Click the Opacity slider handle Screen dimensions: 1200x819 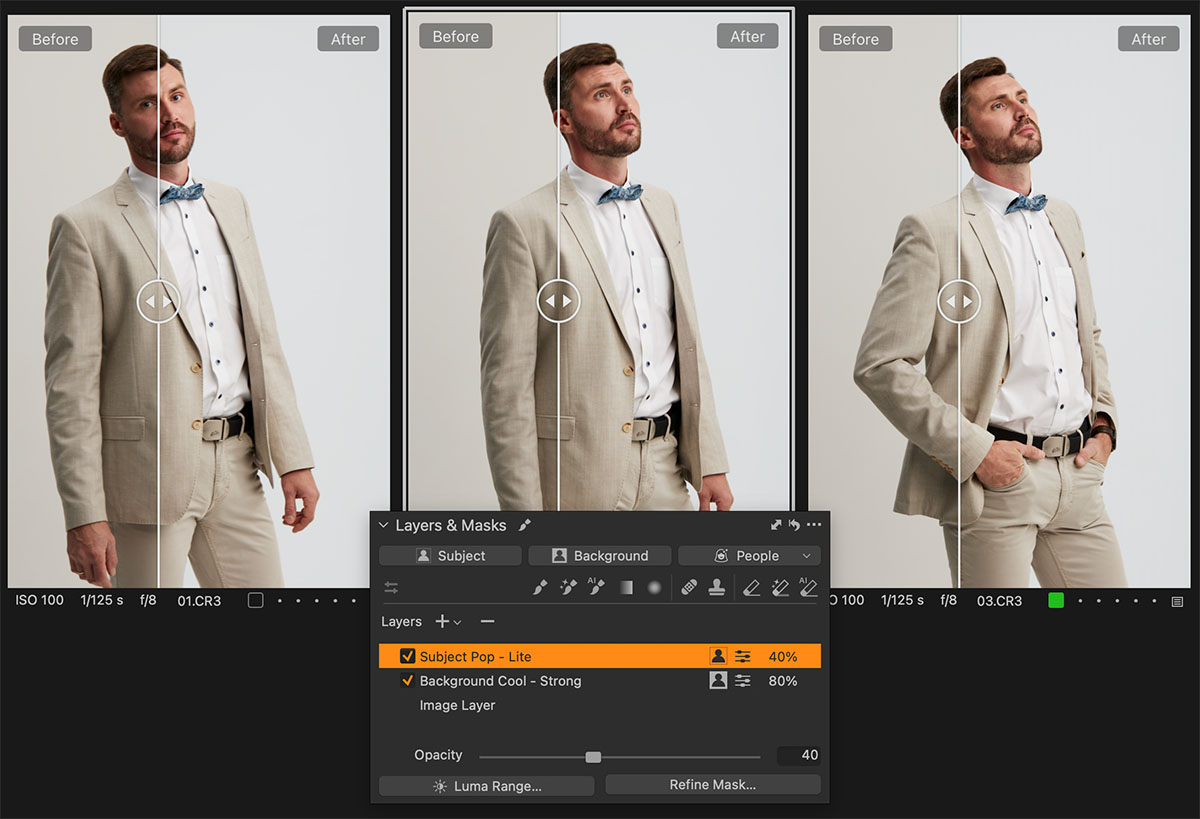pos(593,756)
